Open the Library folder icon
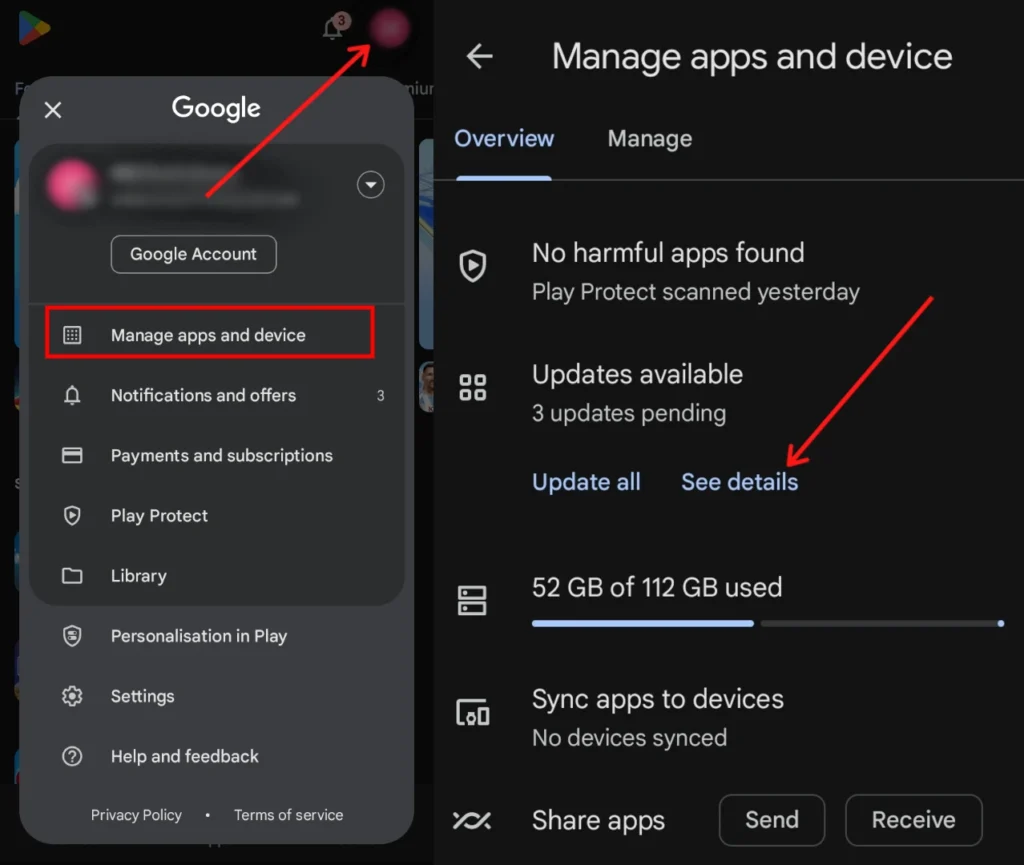Image resolution: width=1024 pixels, height=865 pixels. tap(72, 576)
